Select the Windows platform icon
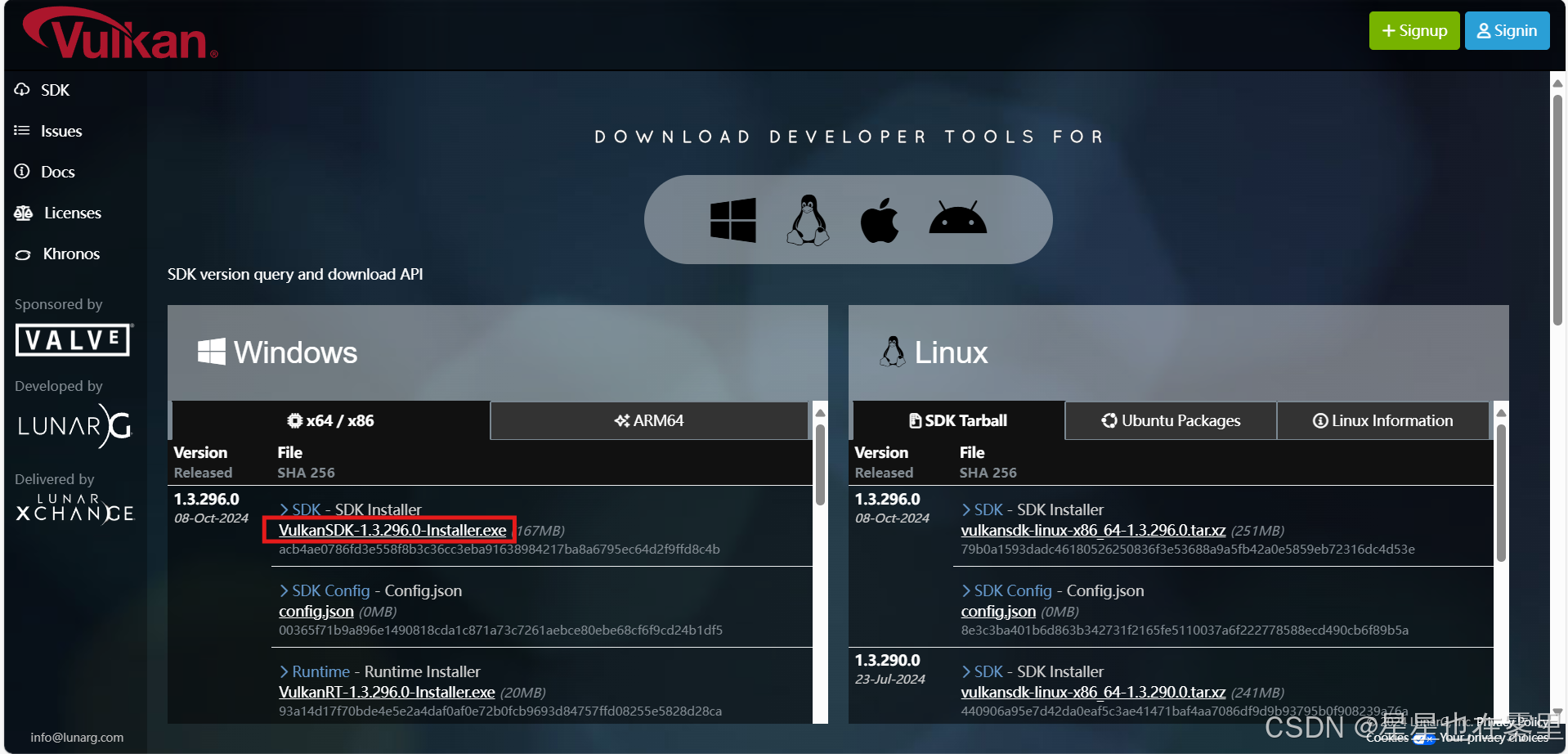The width and height of the screenshot is (1568, 754). pyautogui.click(x=733, y=220)
